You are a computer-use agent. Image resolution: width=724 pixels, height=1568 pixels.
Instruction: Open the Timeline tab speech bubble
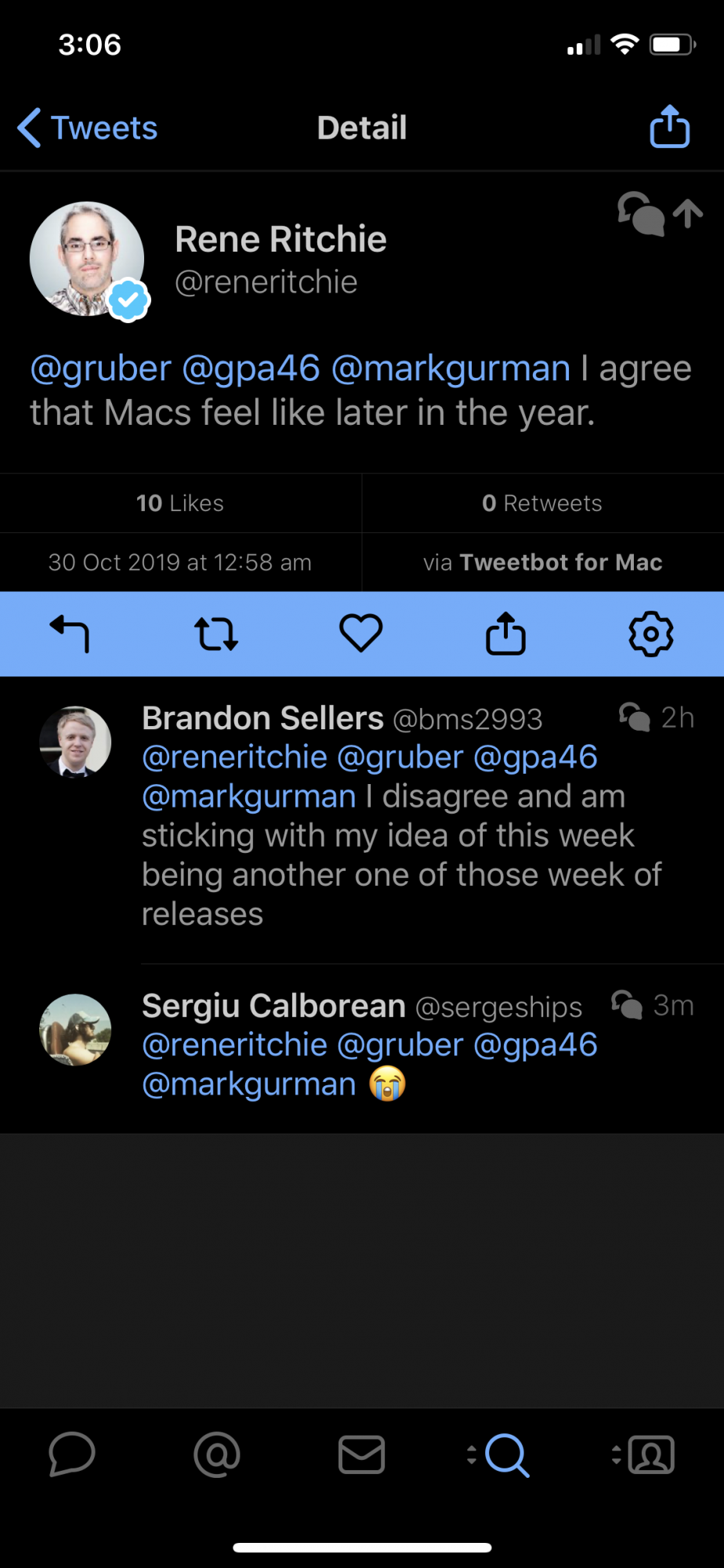[x=72, y=1455]
